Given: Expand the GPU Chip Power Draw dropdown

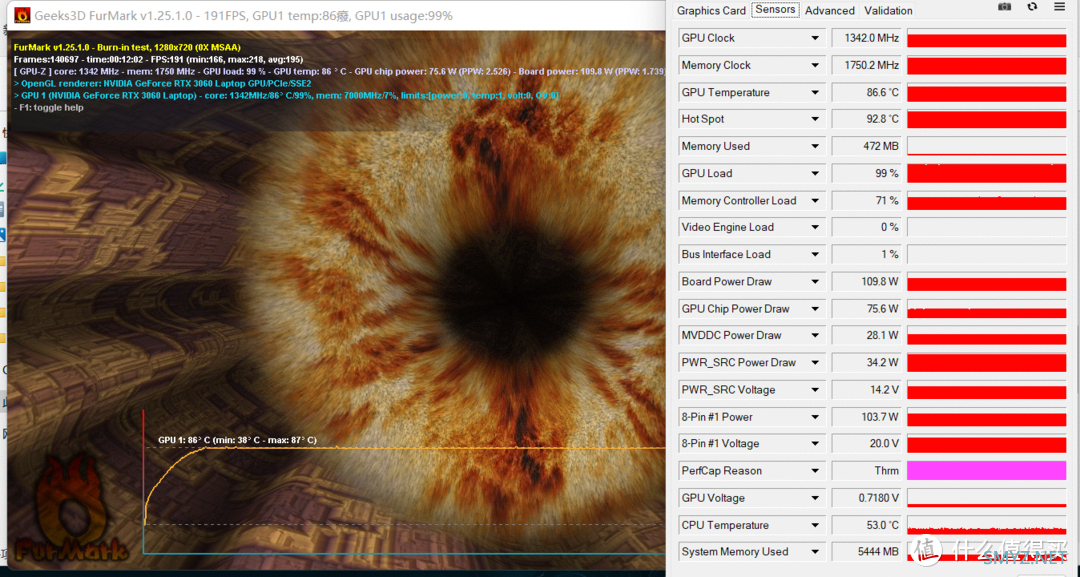Looking at the screenshot, I should click(x=815, y=309).
